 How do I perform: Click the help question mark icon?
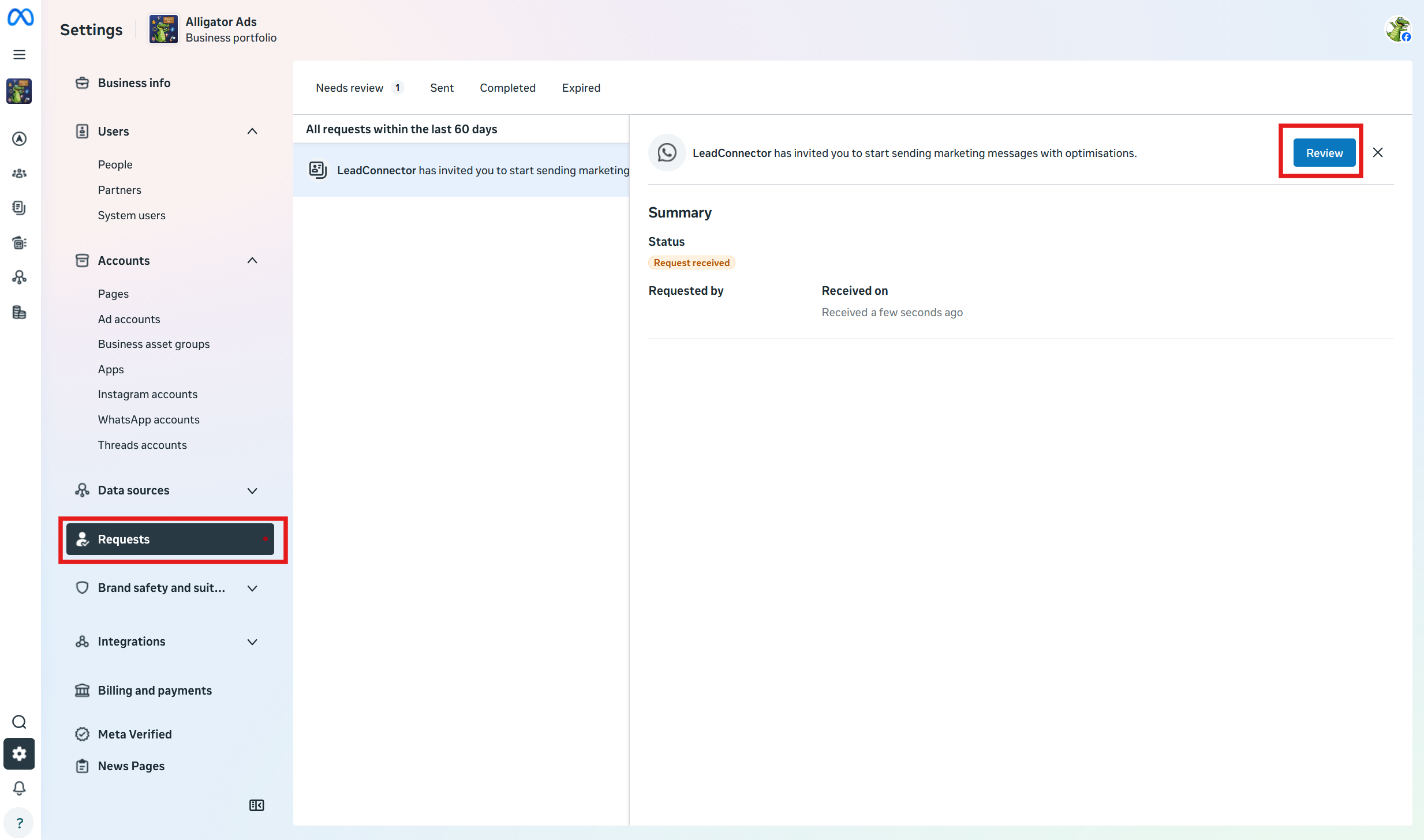pyautogui.click(x=19, y=823)
